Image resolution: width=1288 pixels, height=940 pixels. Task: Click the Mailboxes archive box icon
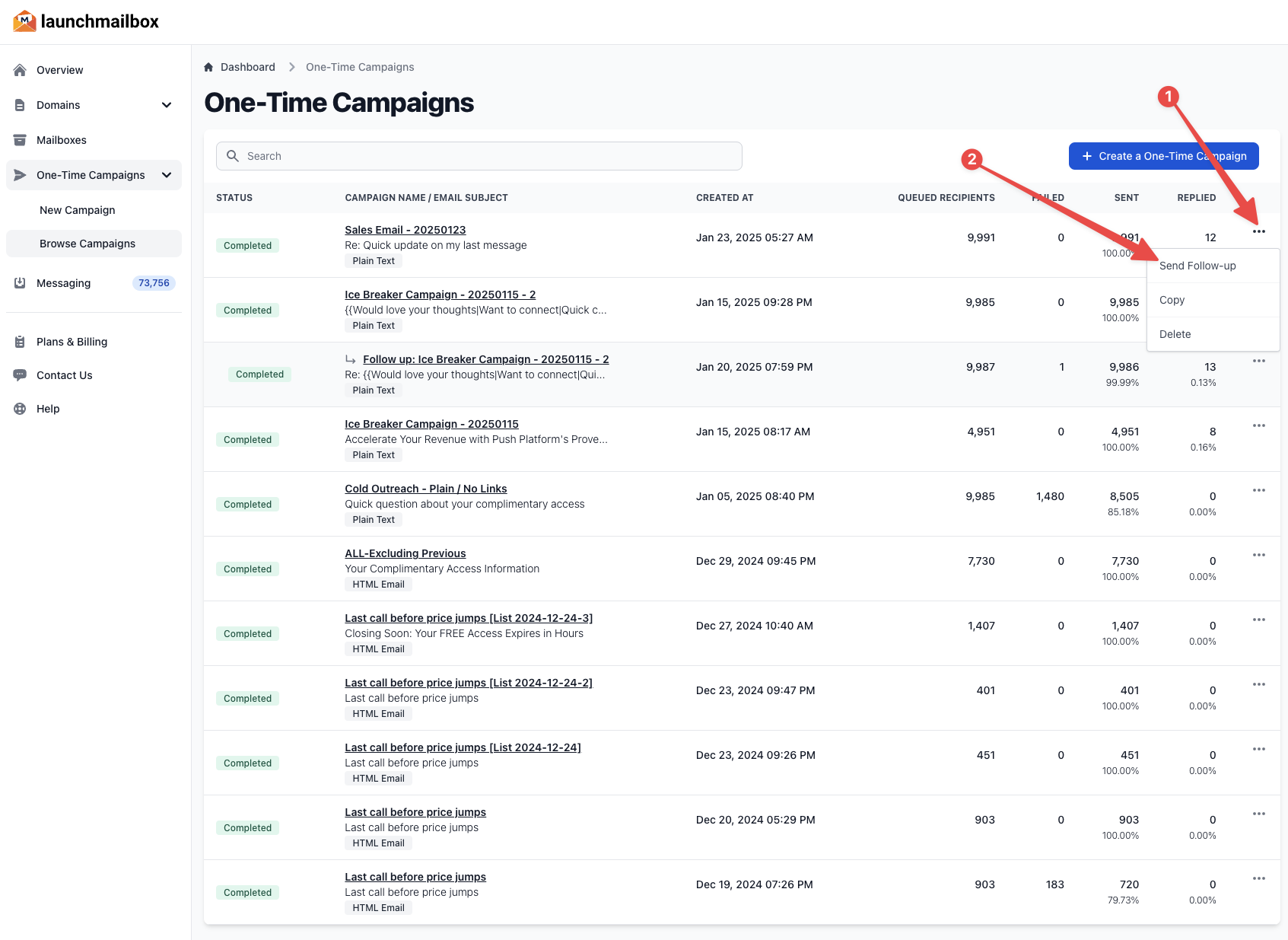point(21,140)
